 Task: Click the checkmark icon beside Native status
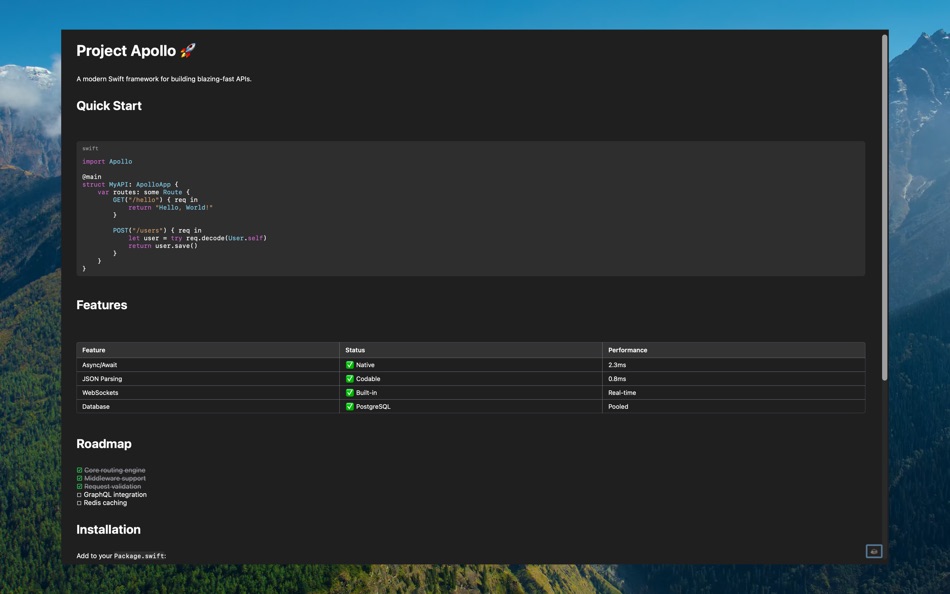click(x=349, y=364)
